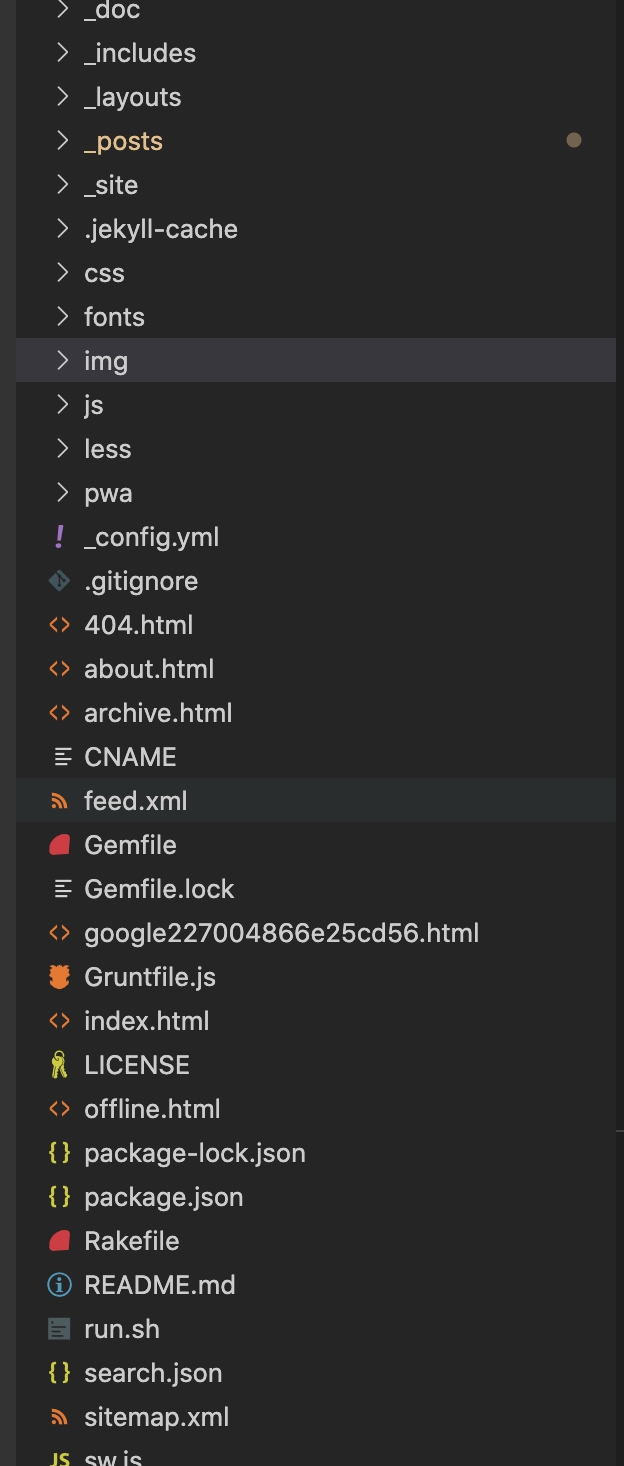Click the package.json braces icon
Image resolution: width=624 pixels, height=1466 pixels.
60,1197
